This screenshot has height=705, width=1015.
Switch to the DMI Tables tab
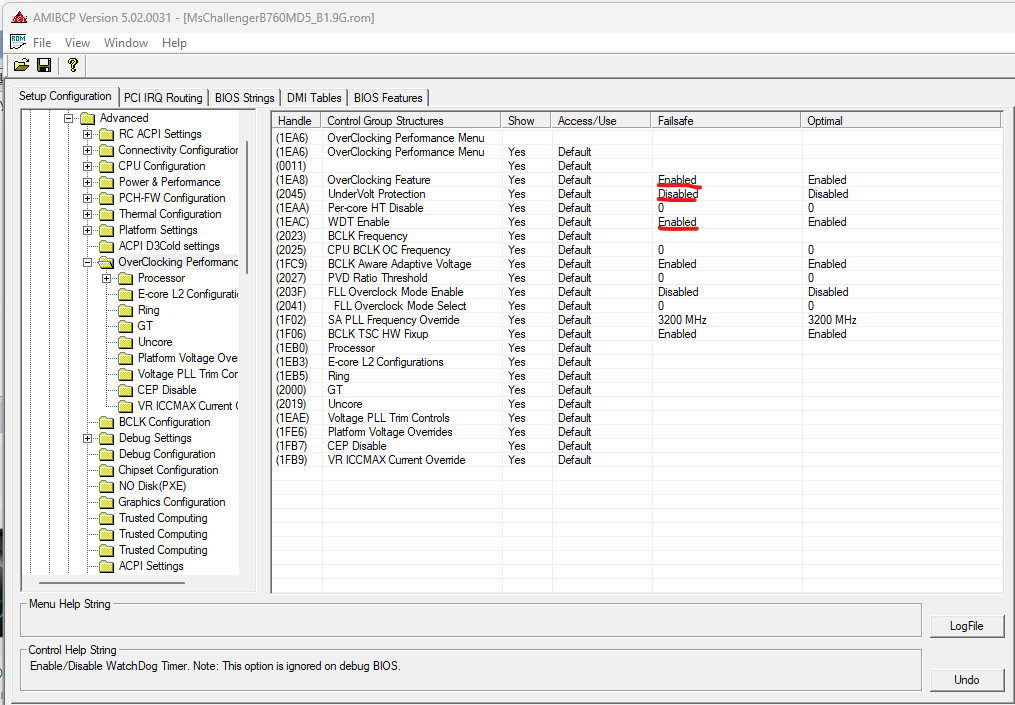[x=314, y=98]
